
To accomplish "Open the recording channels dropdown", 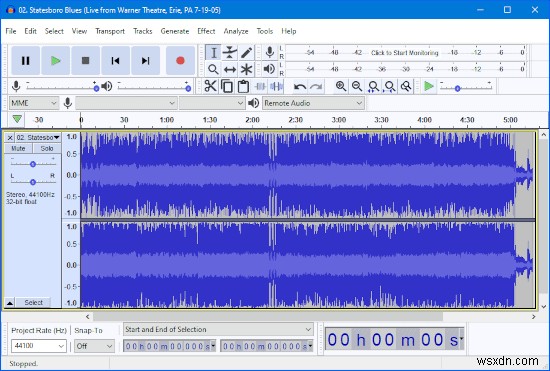I will [212, 103].
